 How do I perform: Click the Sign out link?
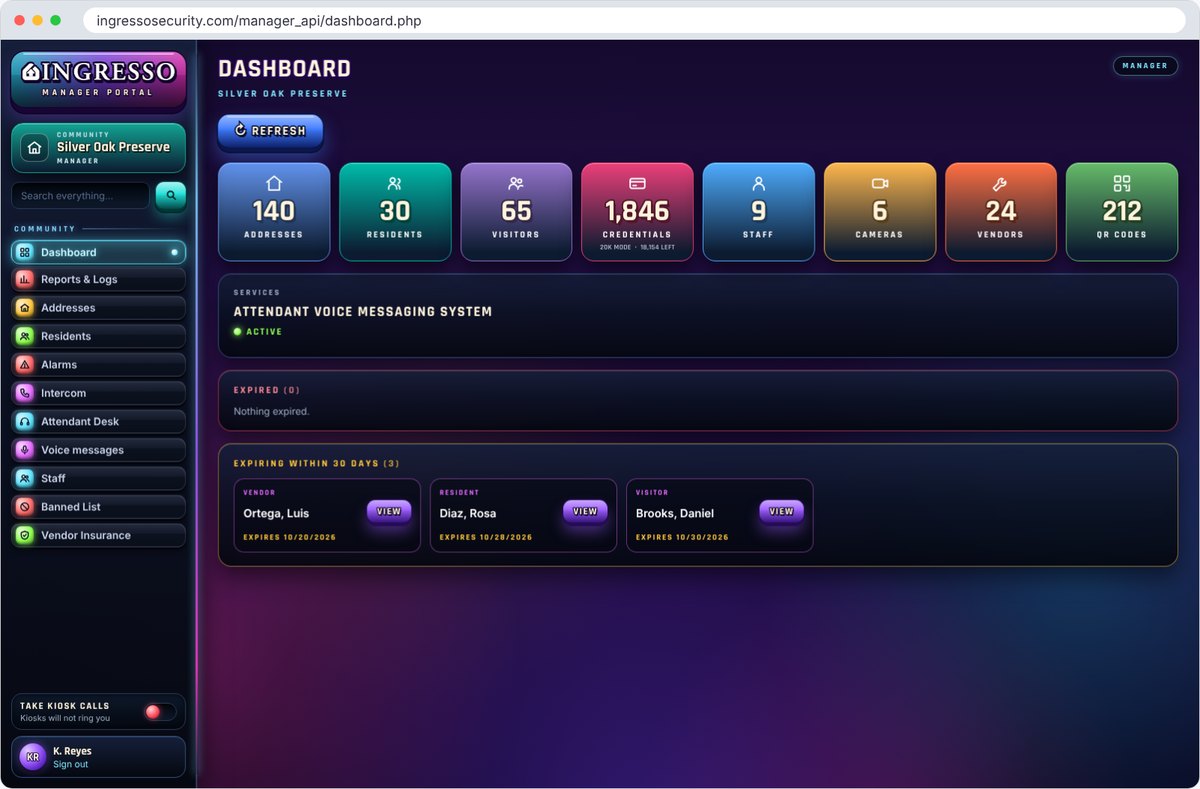click(x=70, y=765)
